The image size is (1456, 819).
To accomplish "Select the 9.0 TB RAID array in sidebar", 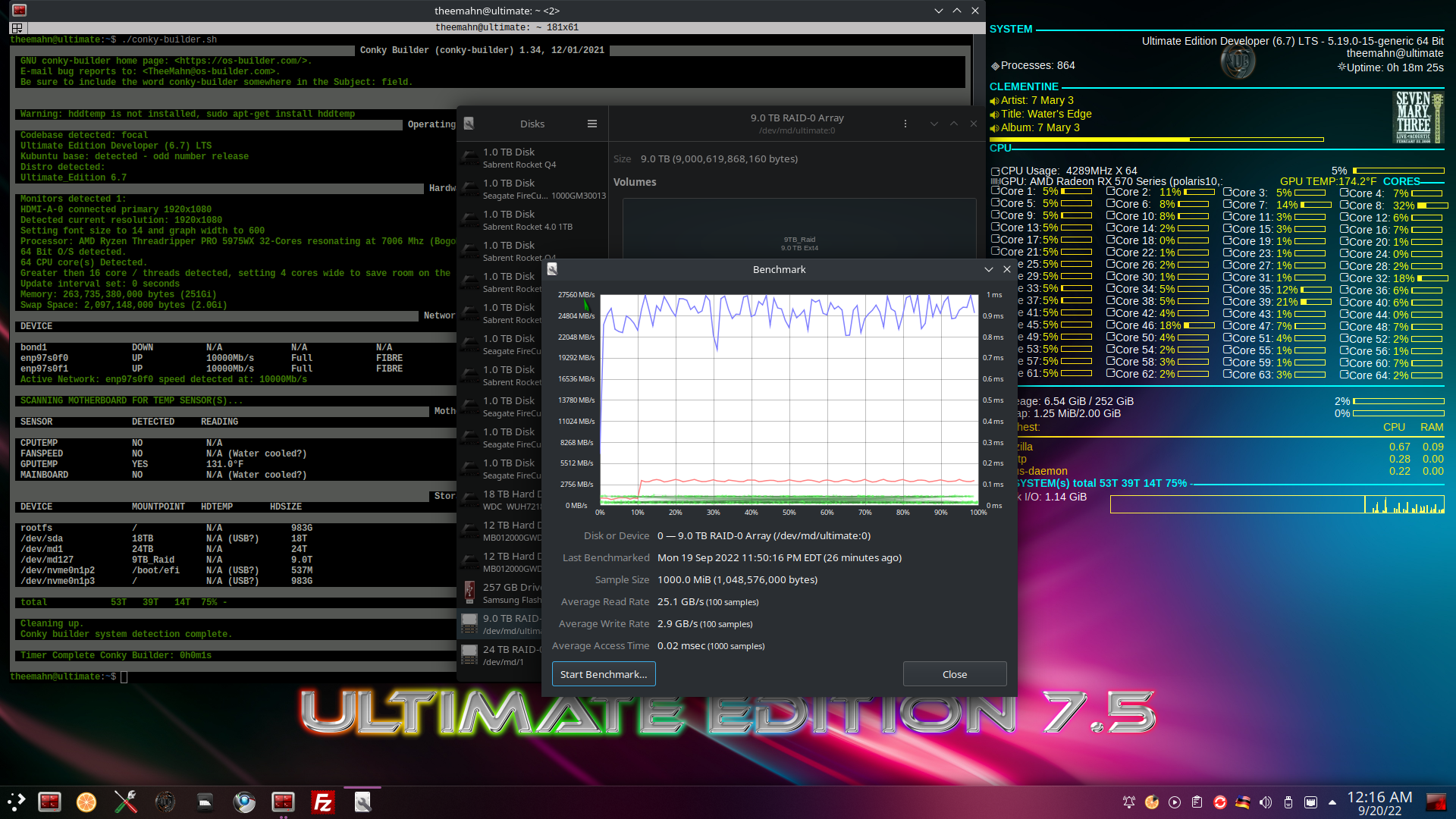I will pyautogui.click(x=500, y=624).
